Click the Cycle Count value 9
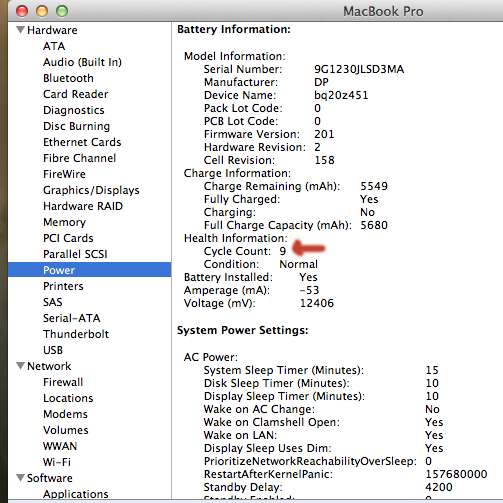 tap(283, 251)
